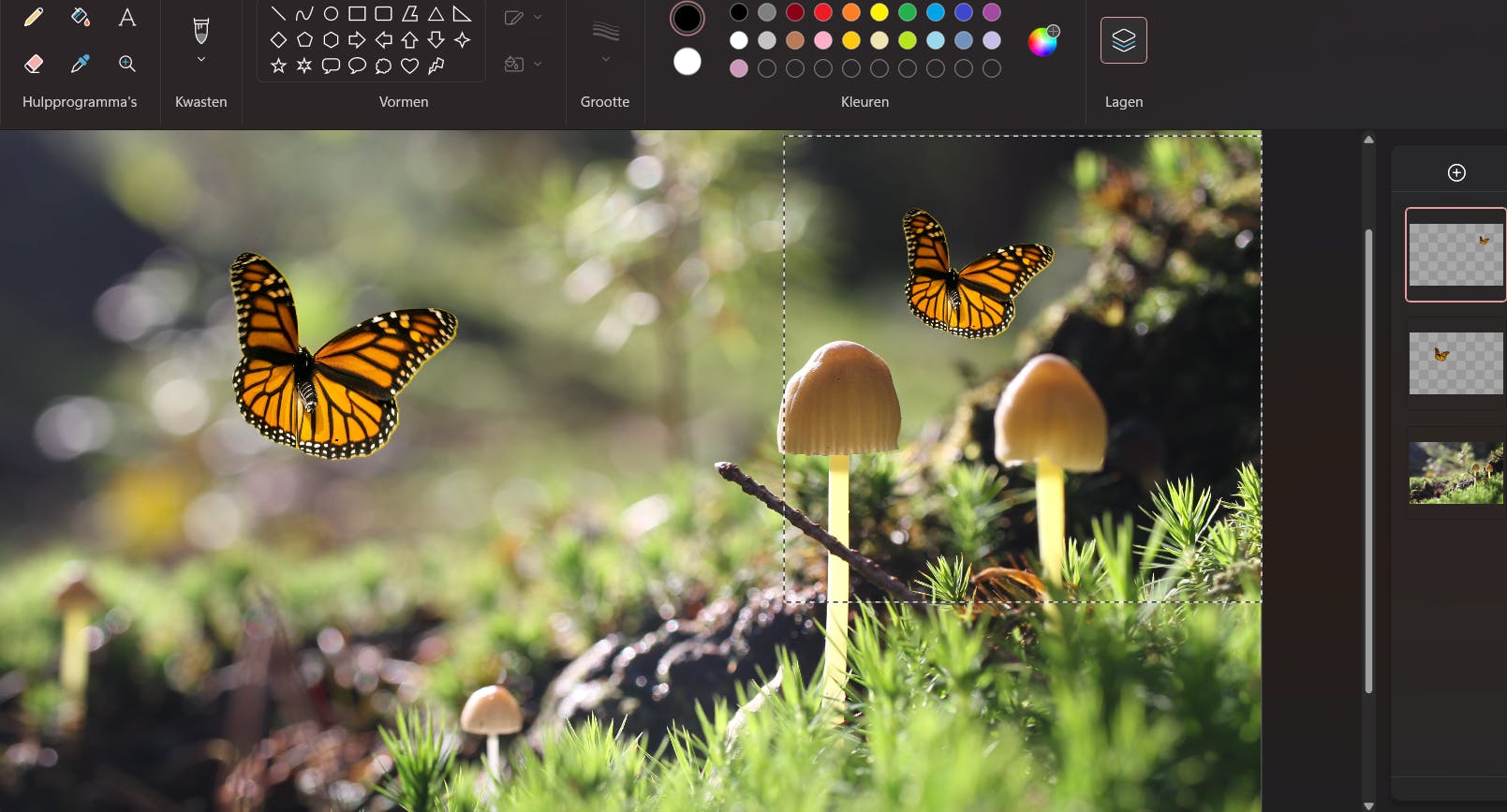Choose the dark red palette color
The image size is (1507, 812).
[x=795, y=12]
